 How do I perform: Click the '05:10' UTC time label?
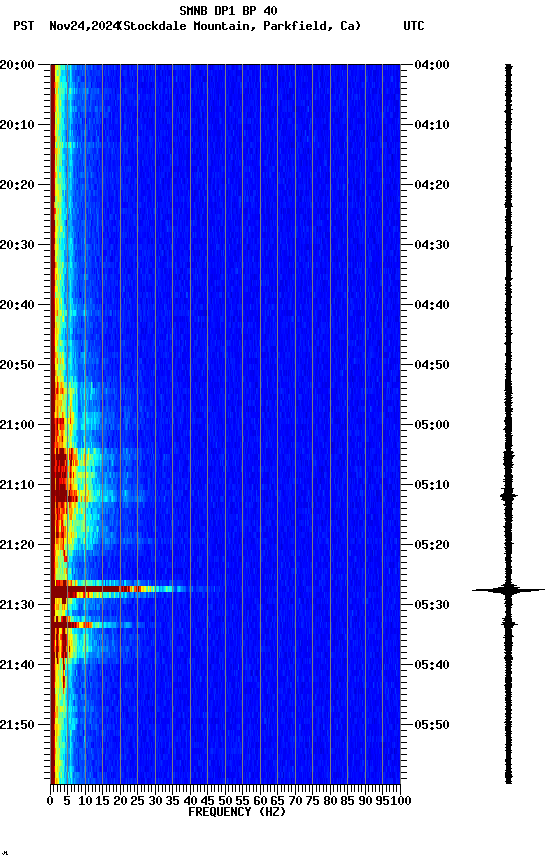coord(432,485)
